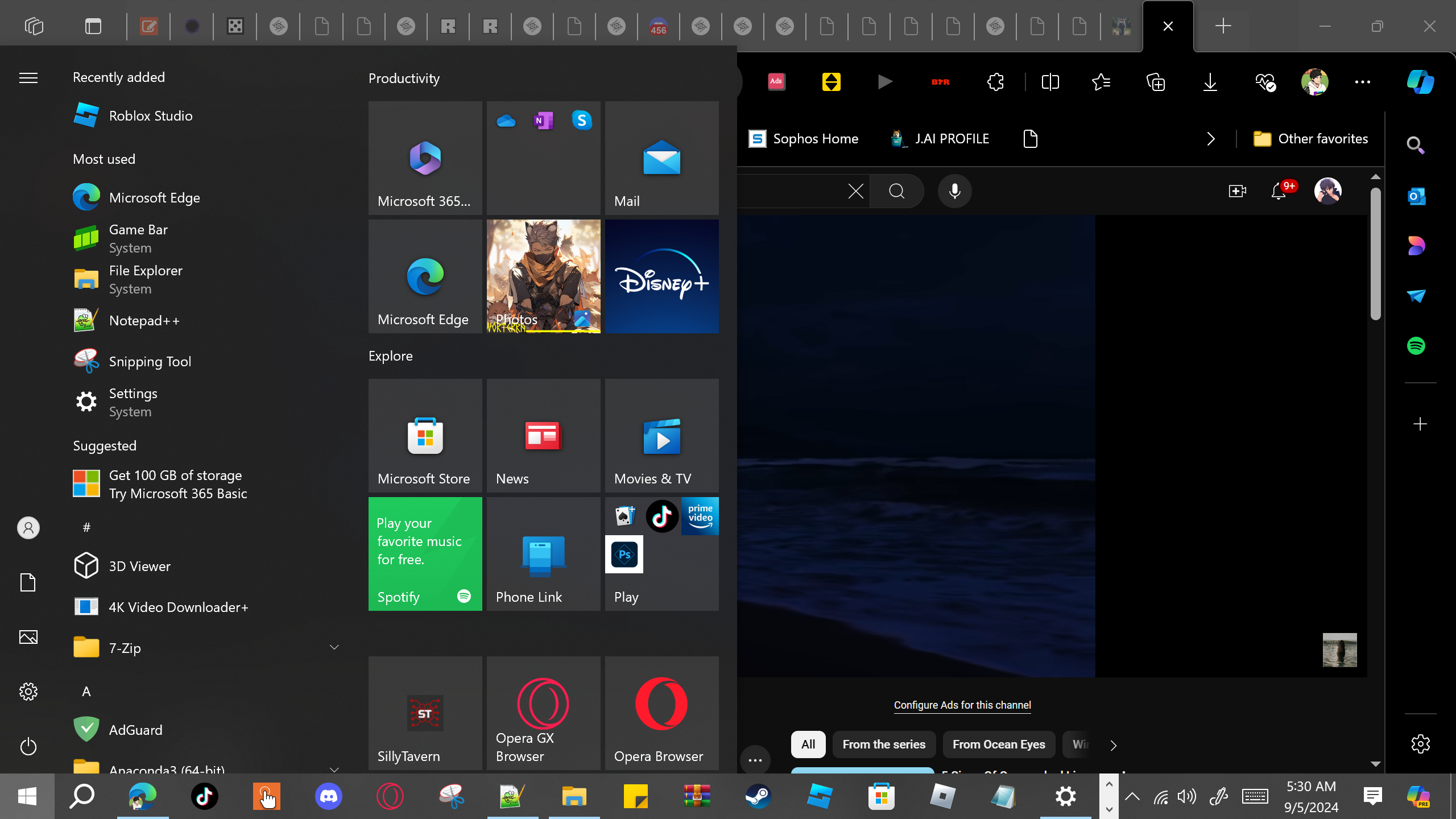Expand the 7-Zip folder
This screenshot has width=1456, height=819.
tap(334, 647)
